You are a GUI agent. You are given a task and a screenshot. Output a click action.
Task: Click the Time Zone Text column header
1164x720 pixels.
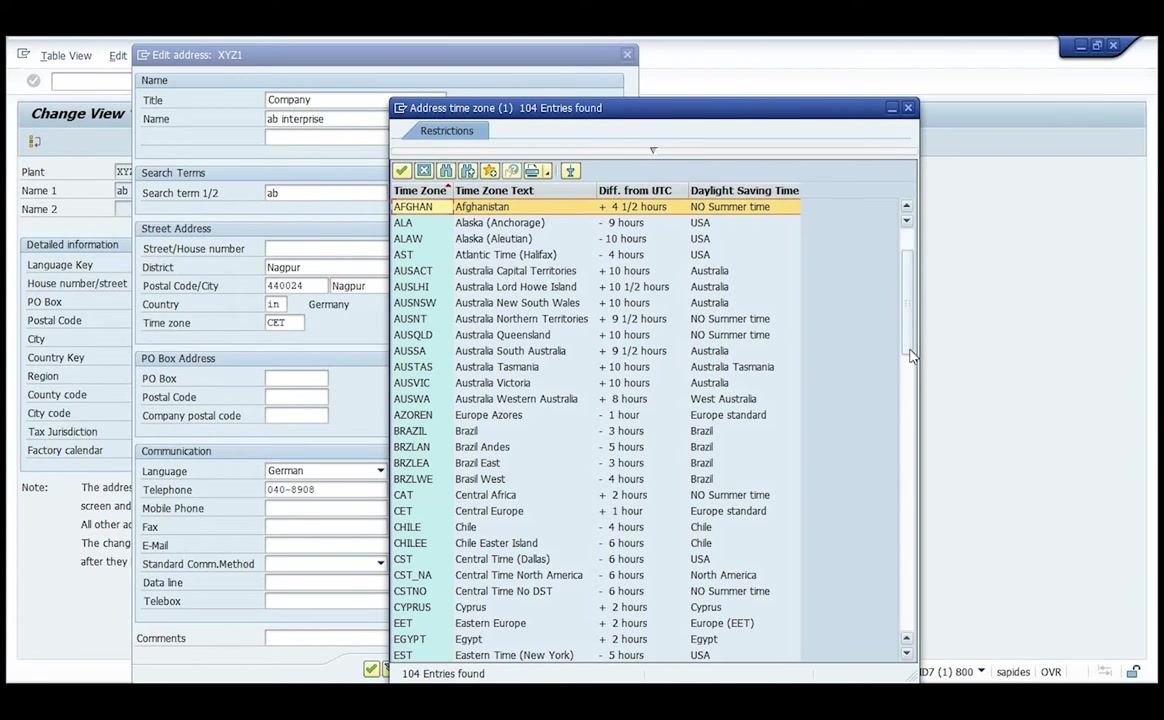524,191
